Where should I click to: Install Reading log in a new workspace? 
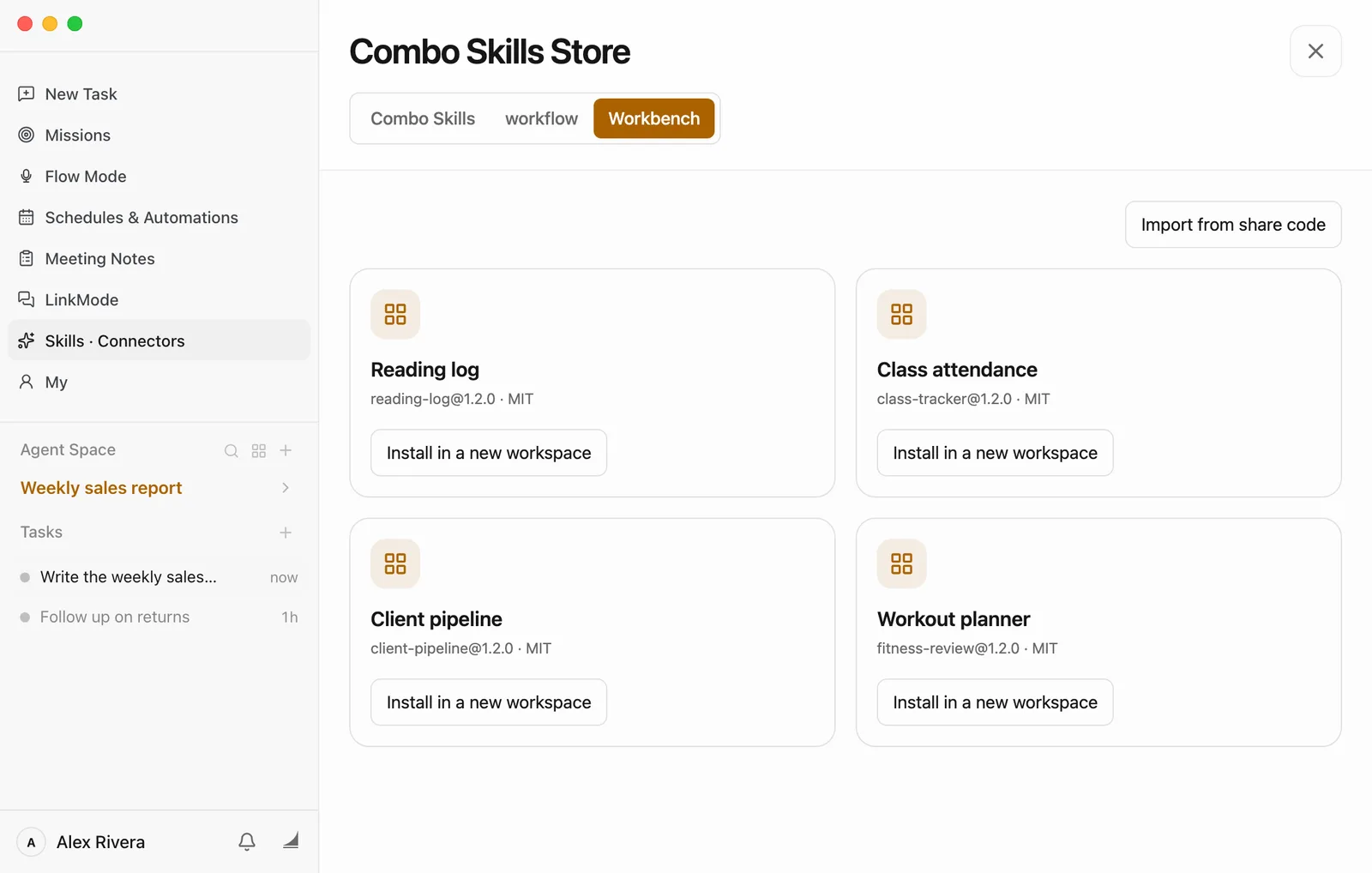pyautogui.click(x=489, y=453)
